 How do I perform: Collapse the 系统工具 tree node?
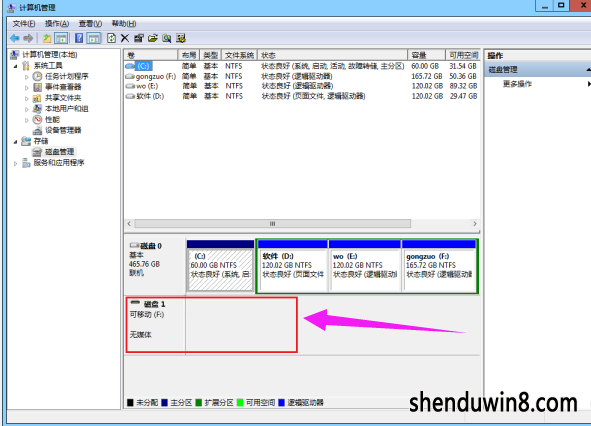coord(15,66)
